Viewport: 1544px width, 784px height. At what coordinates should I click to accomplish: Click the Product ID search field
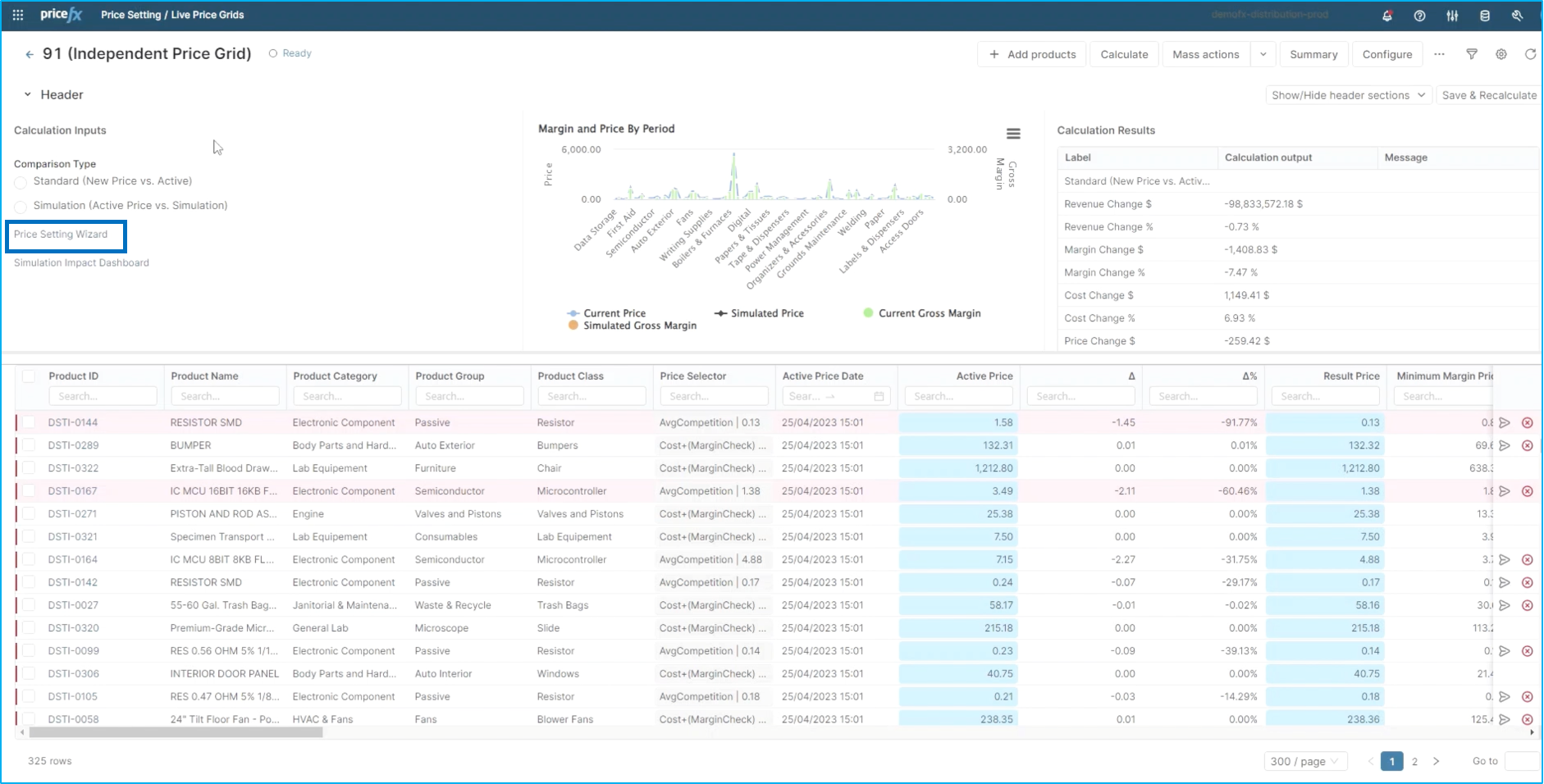pos(103,396)
